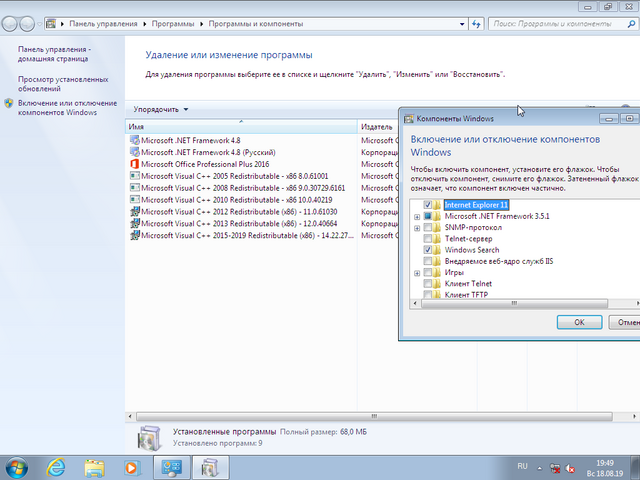Screen dimensions: 640x480
Task: Enable SNMP-протокол component checkbox
Action: point(427,227)
